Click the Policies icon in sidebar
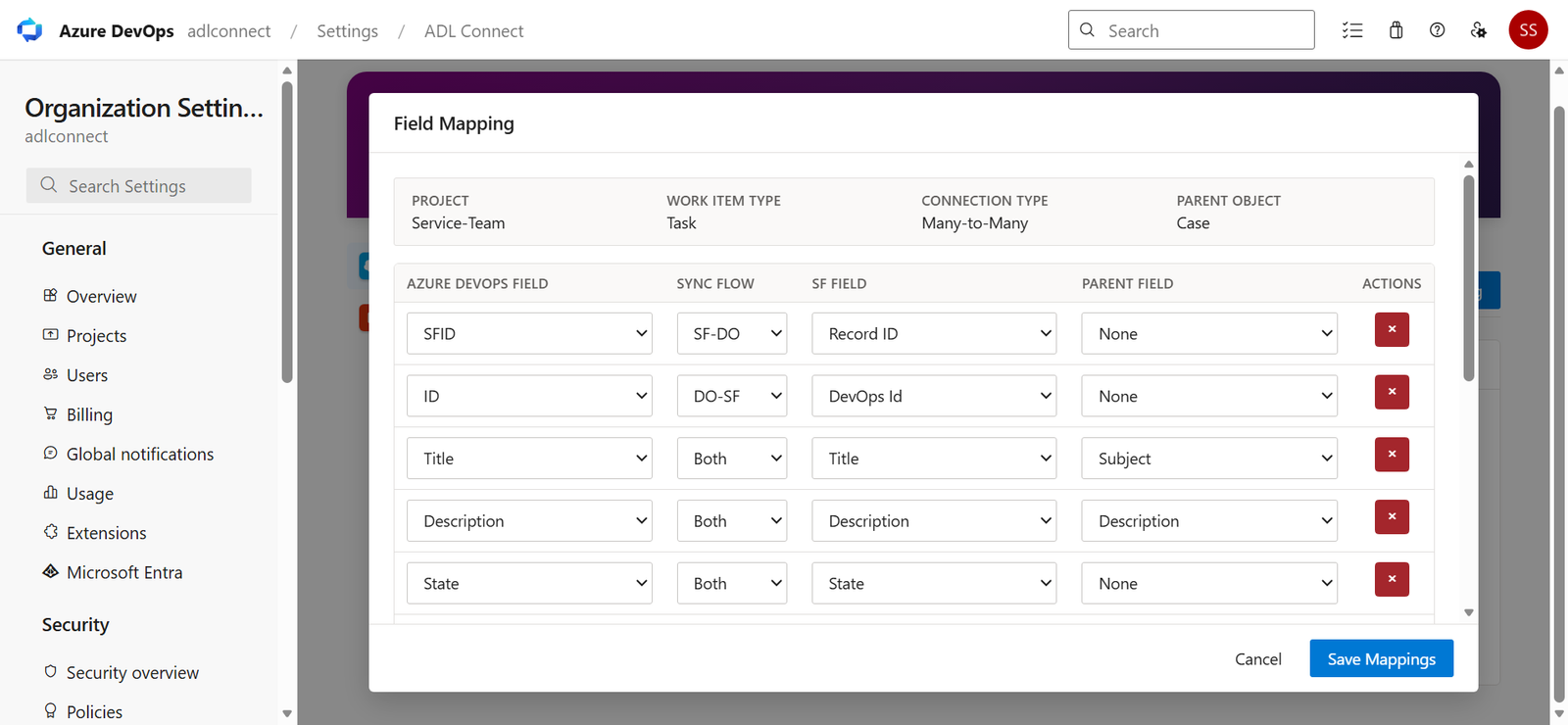 tap(51, 710)
